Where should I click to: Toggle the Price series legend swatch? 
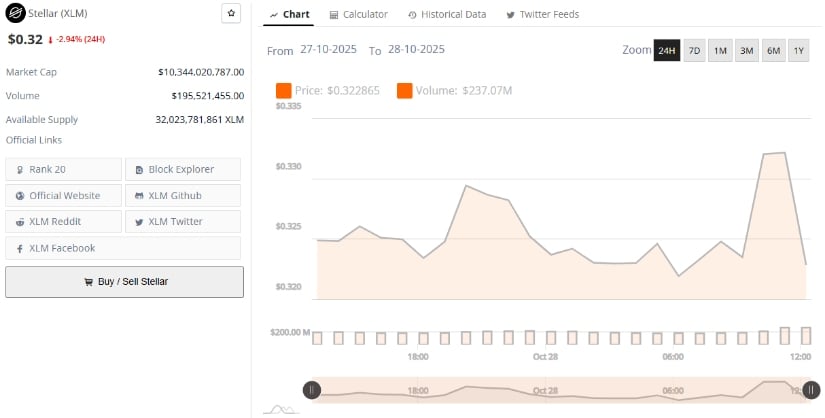[283, 91]
